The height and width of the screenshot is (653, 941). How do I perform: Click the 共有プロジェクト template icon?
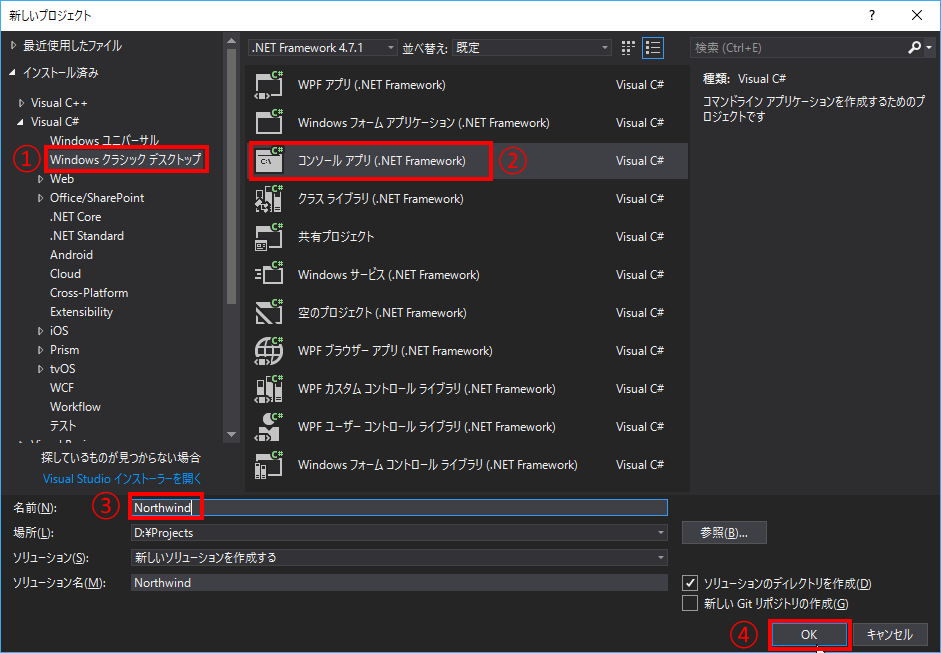pyautogui.click(x=268, y=236)
